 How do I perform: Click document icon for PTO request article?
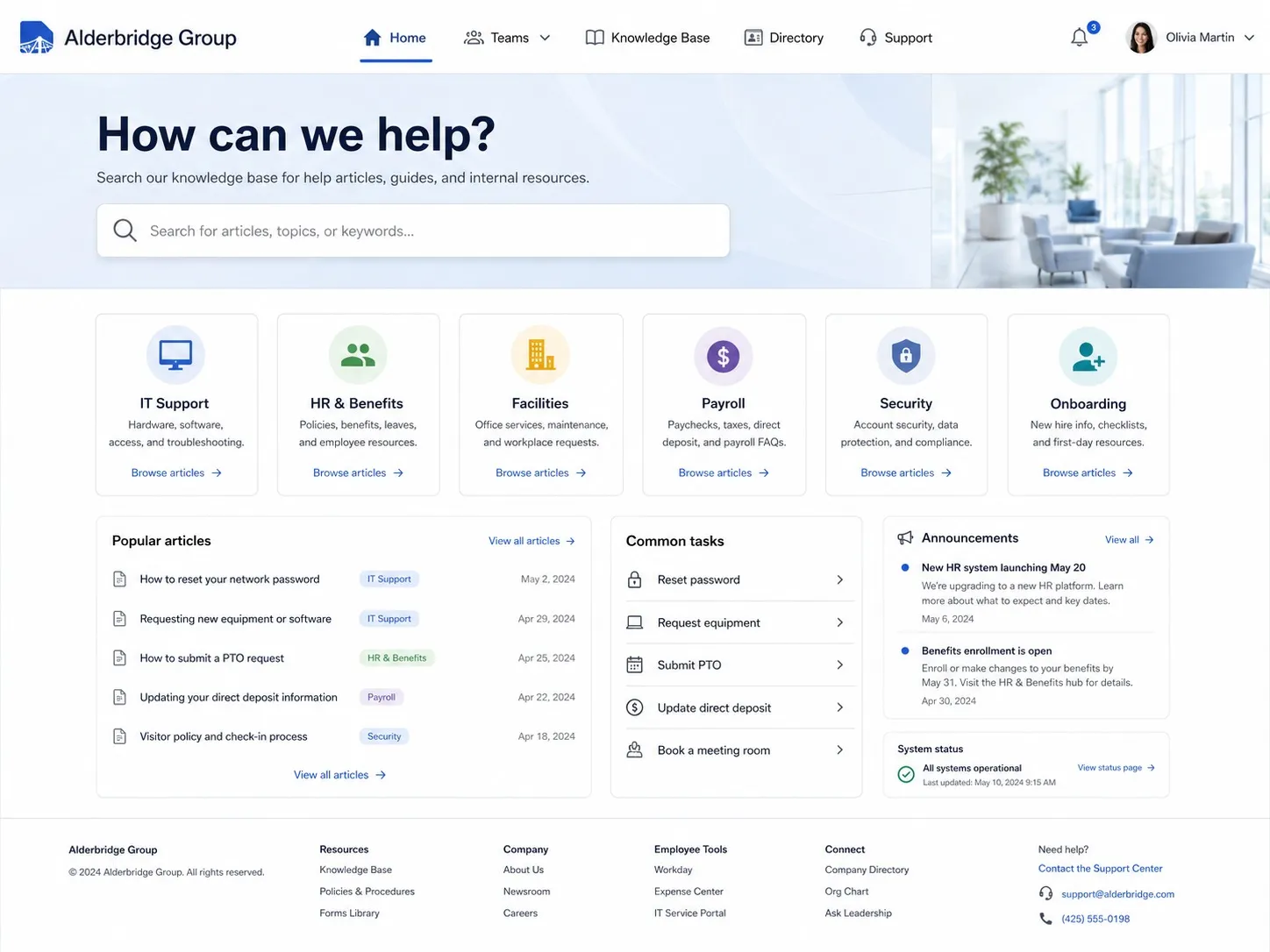pyautogui.click(x=120, y=657)
